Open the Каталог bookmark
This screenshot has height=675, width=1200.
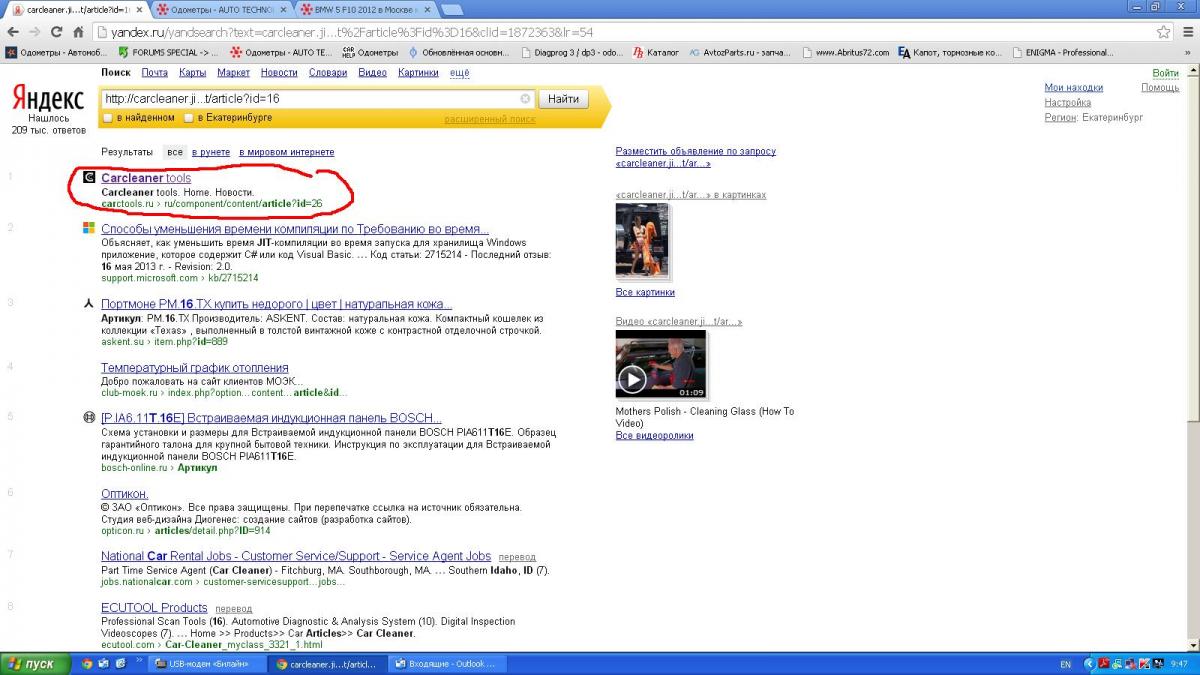tap(655, 52)
